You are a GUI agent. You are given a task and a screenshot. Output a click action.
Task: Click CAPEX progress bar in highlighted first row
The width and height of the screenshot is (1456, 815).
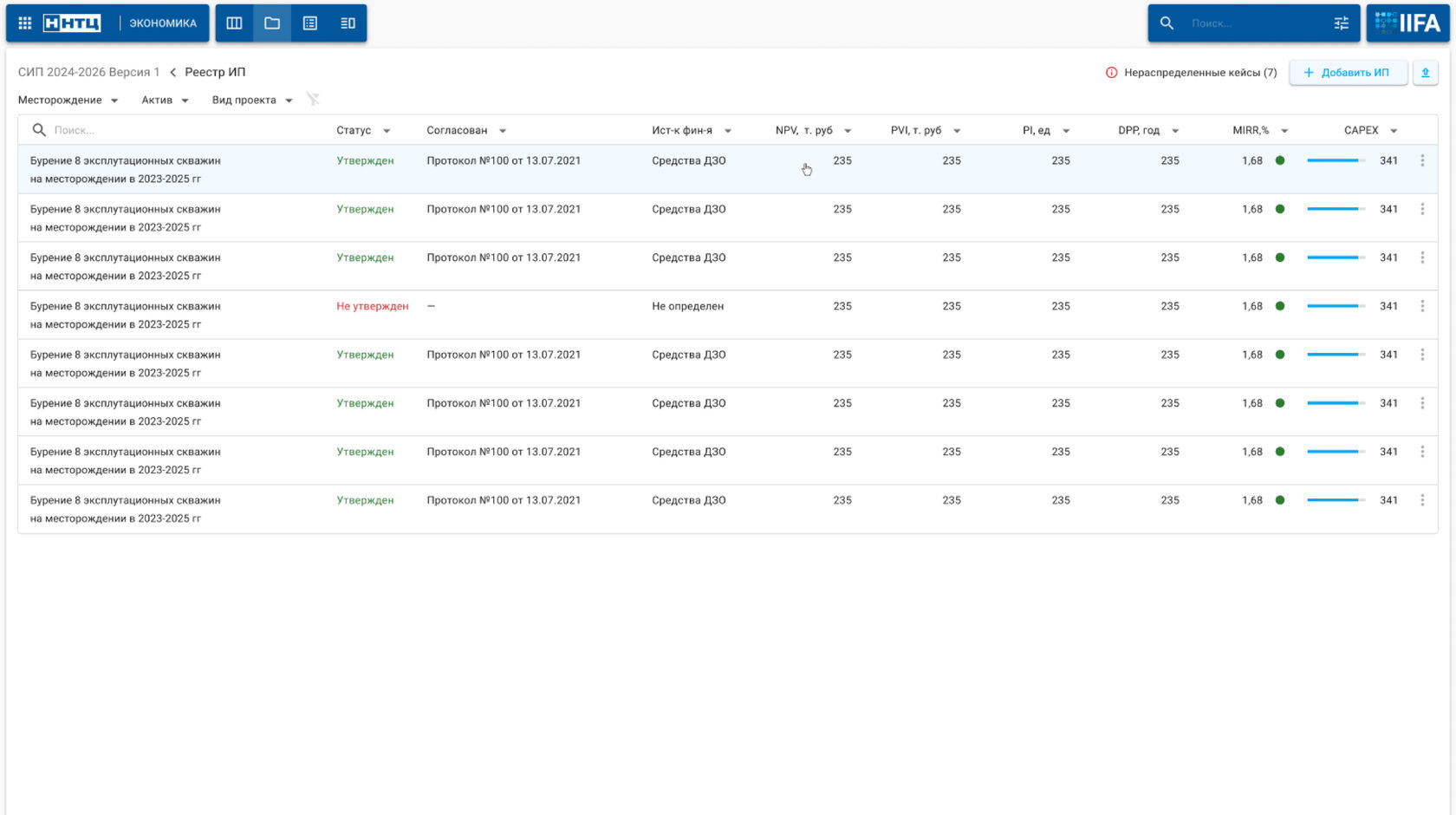1336,160
